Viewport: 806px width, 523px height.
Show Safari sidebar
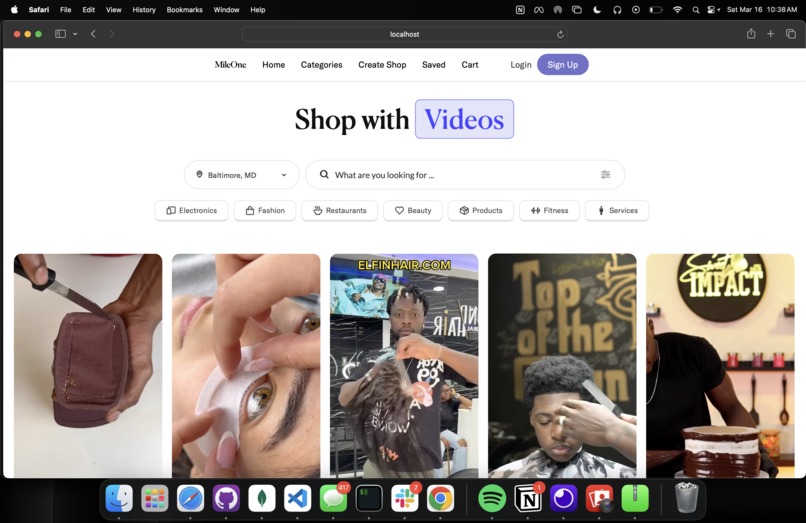(x=60, y=34)
